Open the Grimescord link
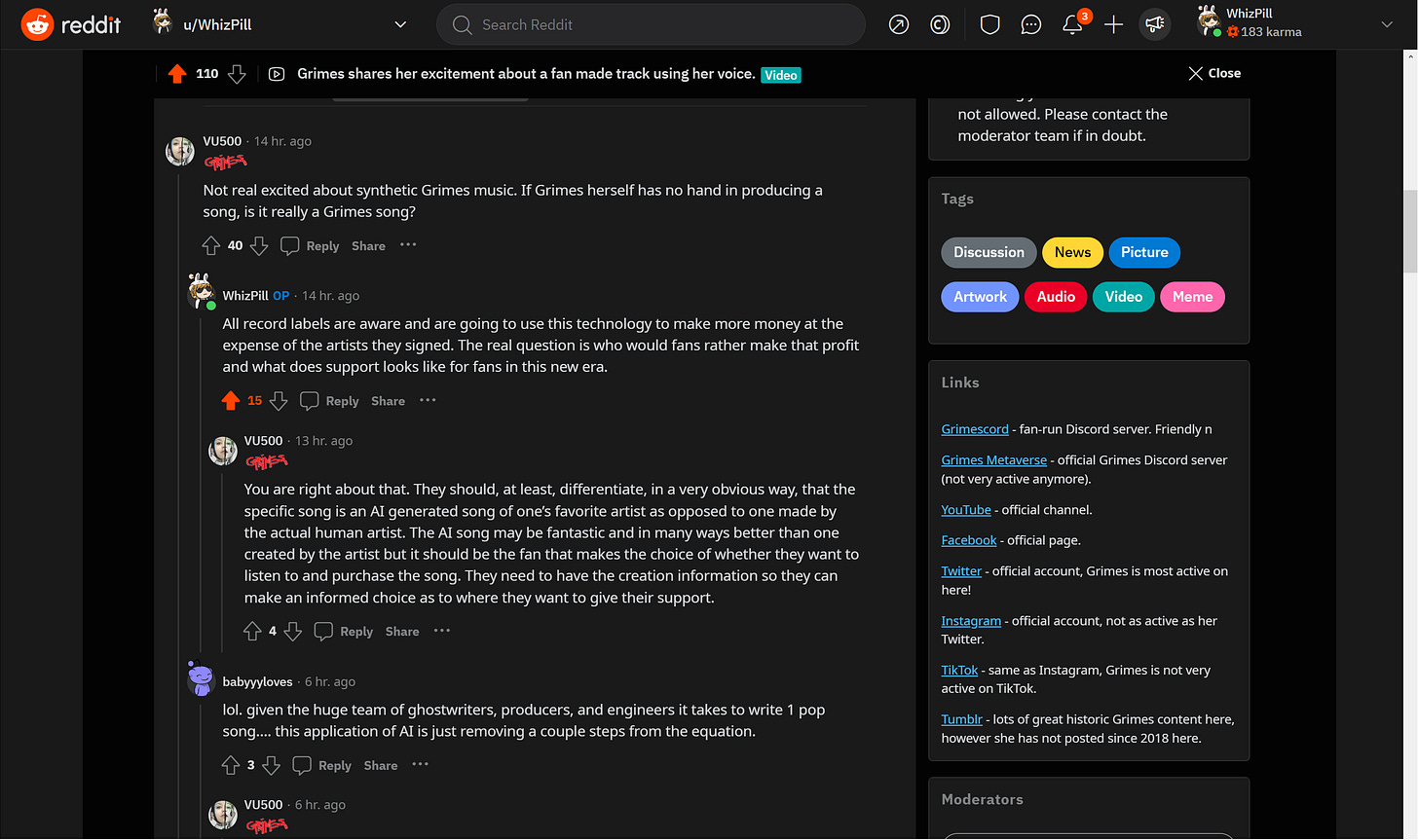Screen dimensions: 1418x840 975,429
